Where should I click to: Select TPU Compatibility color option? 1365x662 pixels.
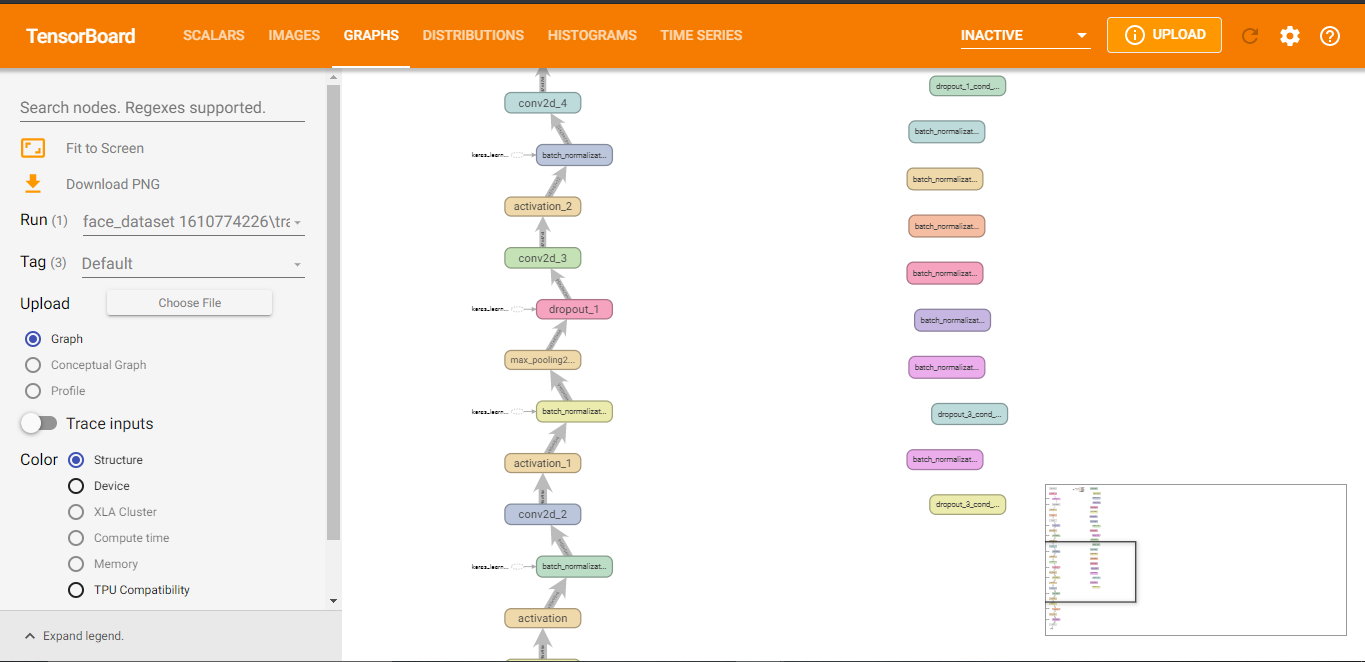[x=76, y=590]
